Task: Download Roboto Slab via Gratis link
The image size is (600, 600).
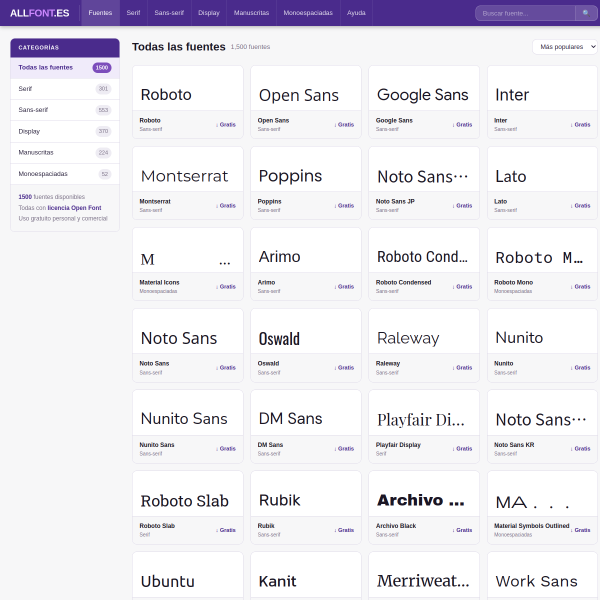Action: point(226,530)
